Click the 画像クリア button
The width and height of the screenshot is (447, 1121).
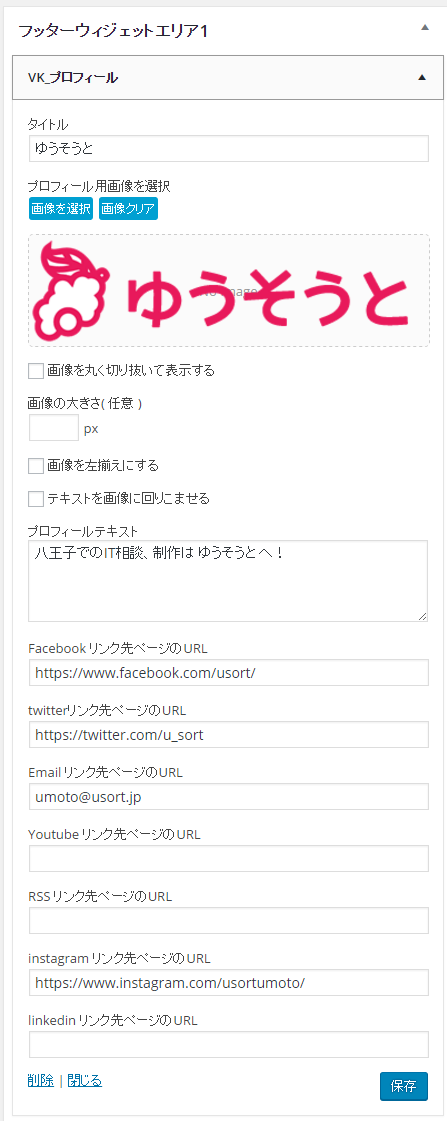click(x=128, y=209)
